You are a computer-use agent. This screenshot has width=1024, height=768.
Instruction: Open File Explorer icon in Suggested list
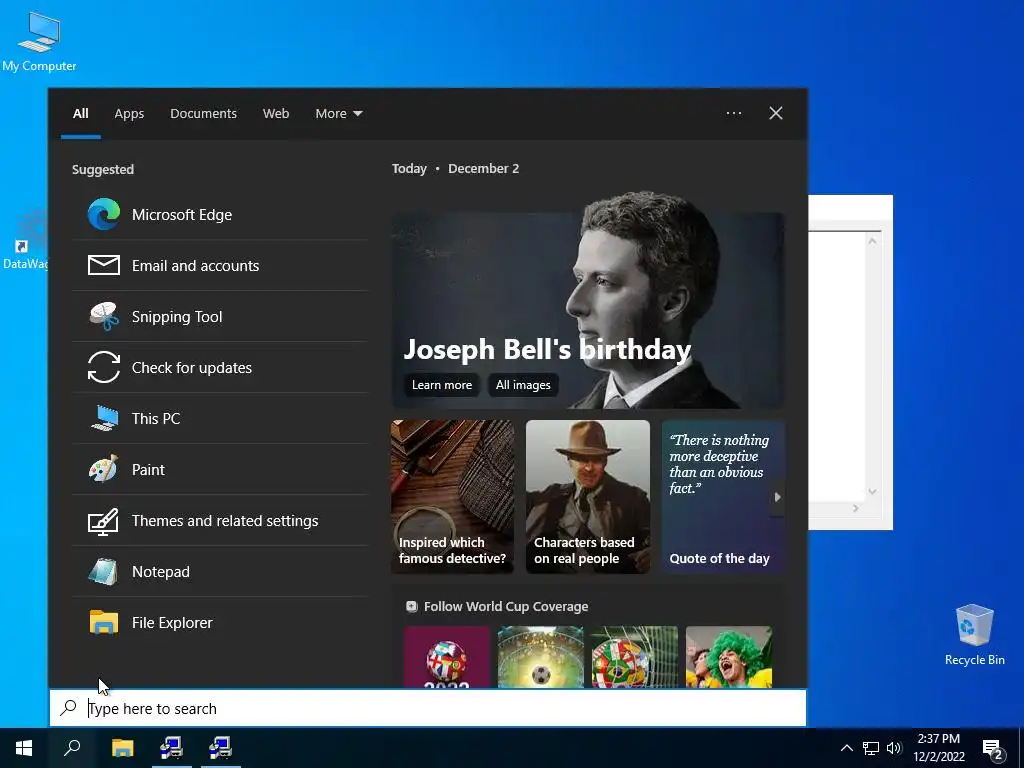(x=104, y=622)
